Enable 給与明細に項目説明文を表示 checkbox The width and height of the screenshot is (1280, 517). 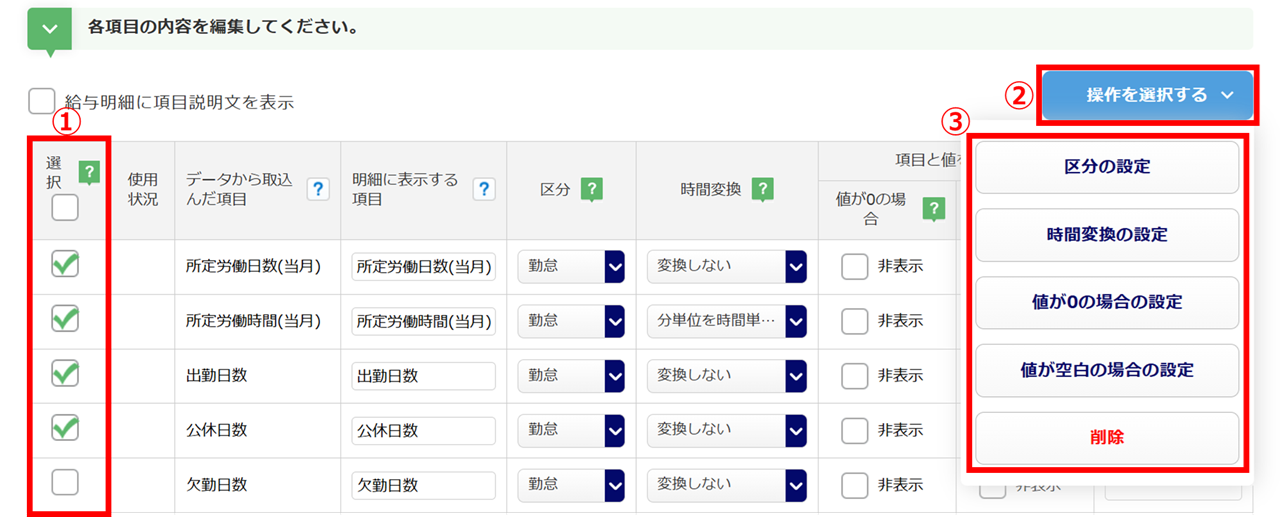pos(42,102)
